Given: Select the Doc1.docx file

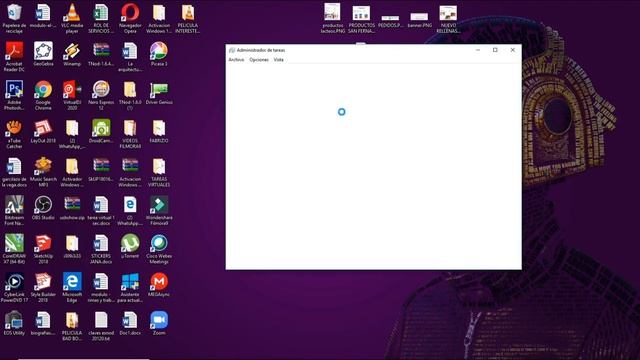Looking at the screenshot, I should click(x=130, y=323).
